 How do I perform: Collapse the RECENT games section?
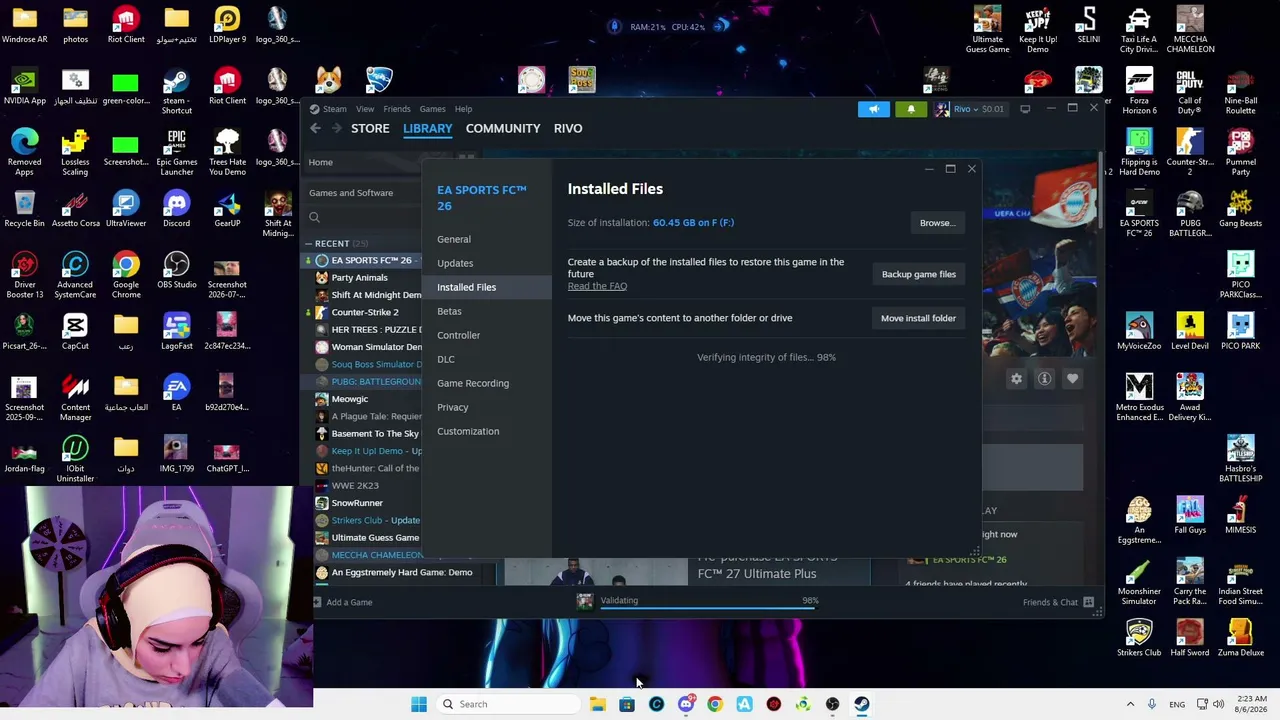tap(310, 243)
